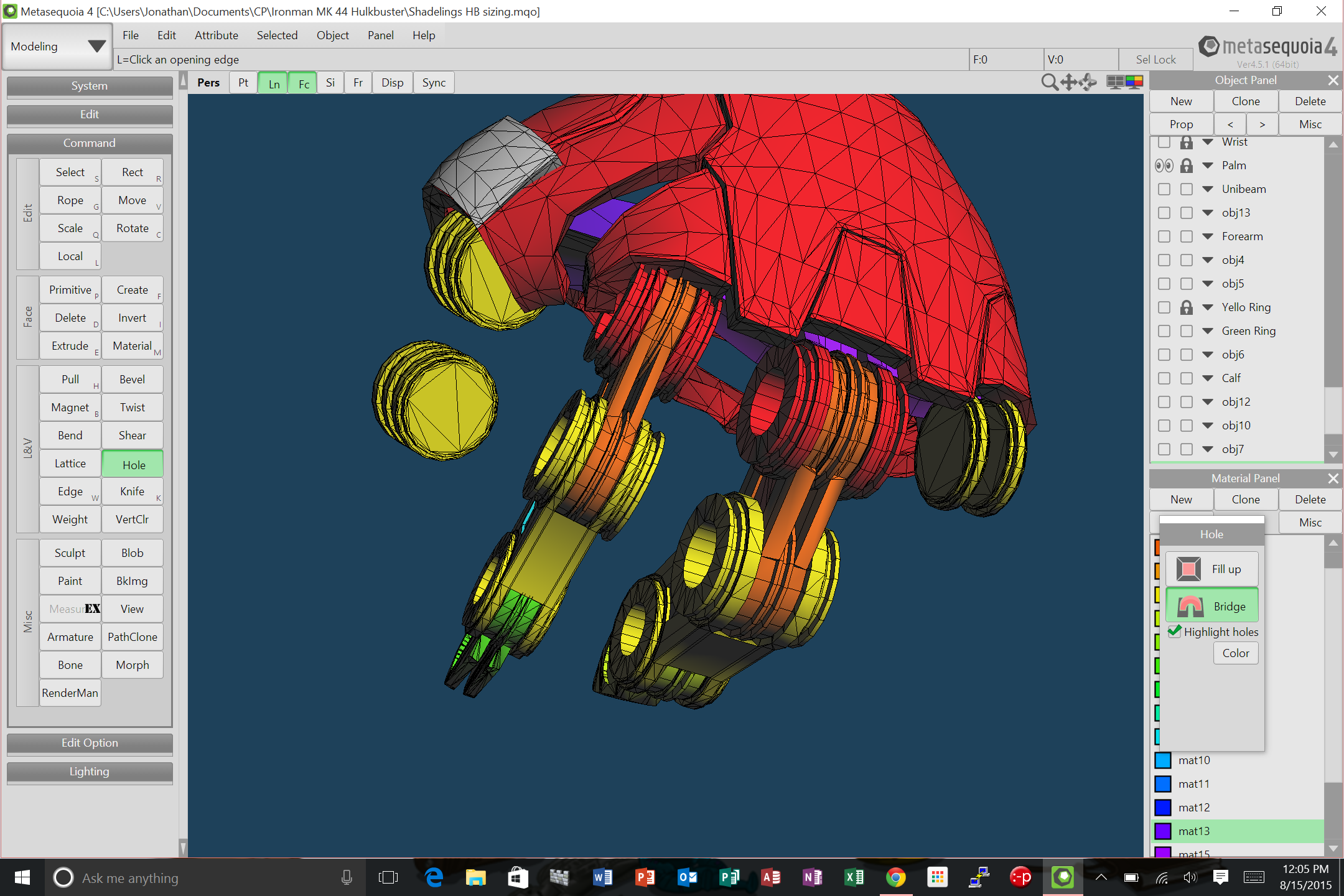Screen dimensions: 1344x896
Task: Click the Object Panel scrollbar down arrow
Action: (x=1333, y=455)
